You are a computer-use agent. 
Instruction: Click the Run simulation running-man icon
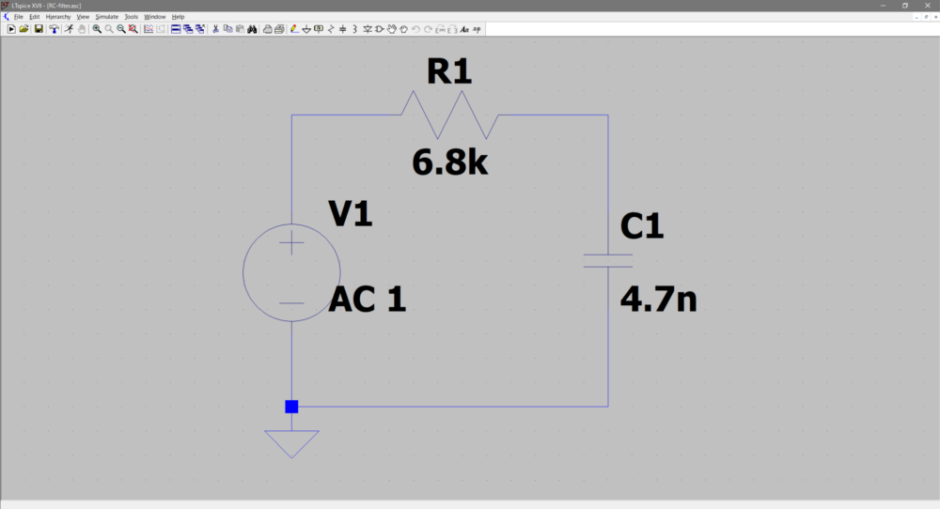pos(69,29)
